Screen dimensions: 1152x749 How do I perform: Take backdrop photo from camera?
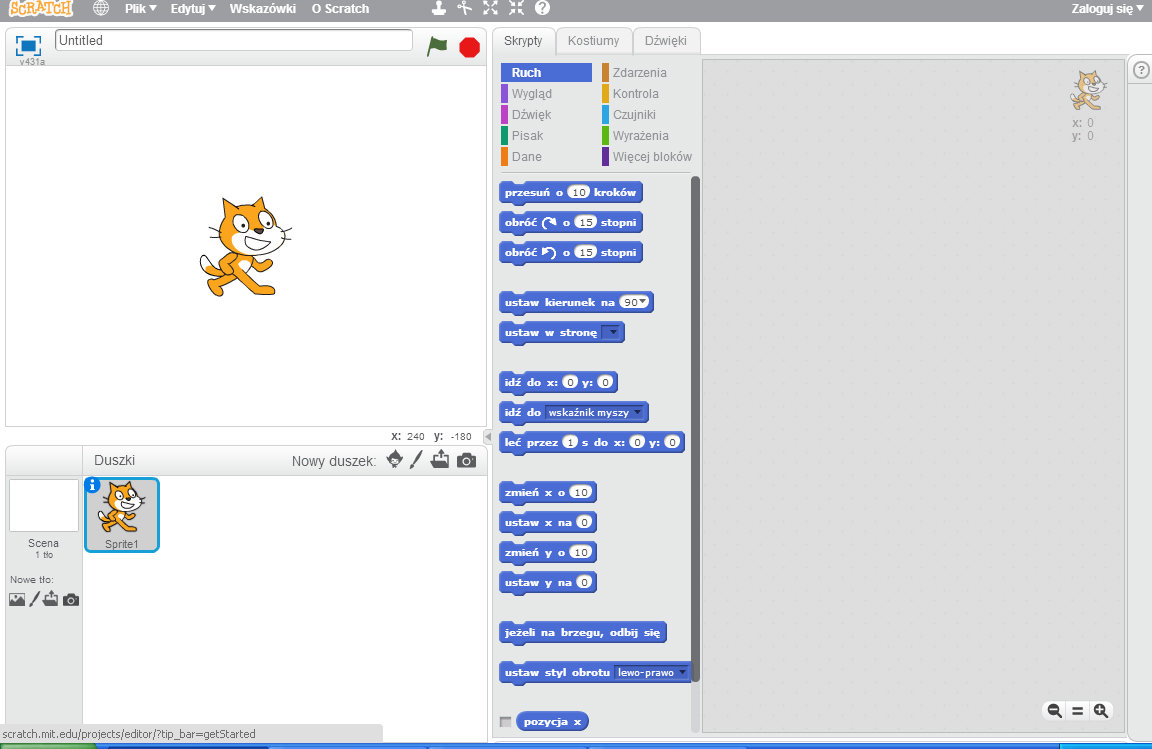[x=71, y=600]
